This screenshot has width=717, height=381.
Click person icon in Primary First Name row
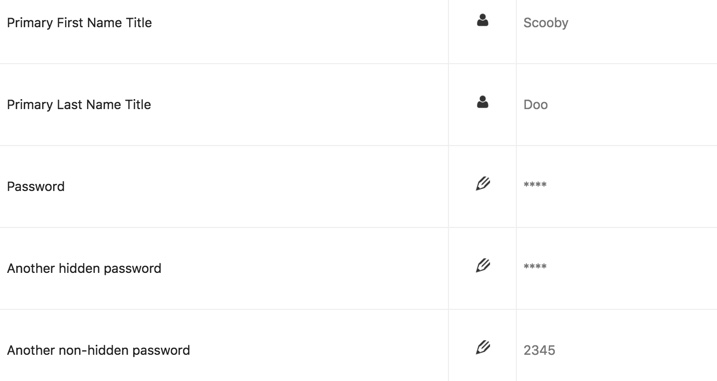[x=482, y=20]
